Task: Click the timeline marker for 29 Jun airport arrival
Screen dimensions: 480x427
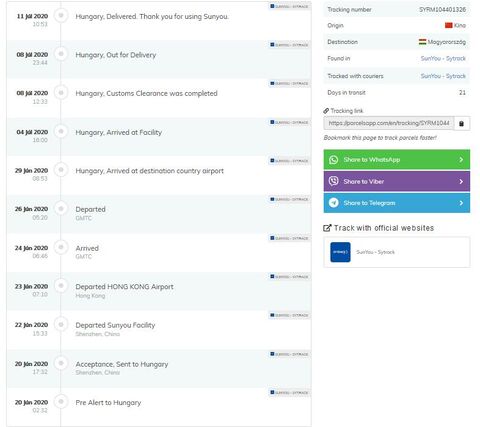Action: click(x=61, y=170)
